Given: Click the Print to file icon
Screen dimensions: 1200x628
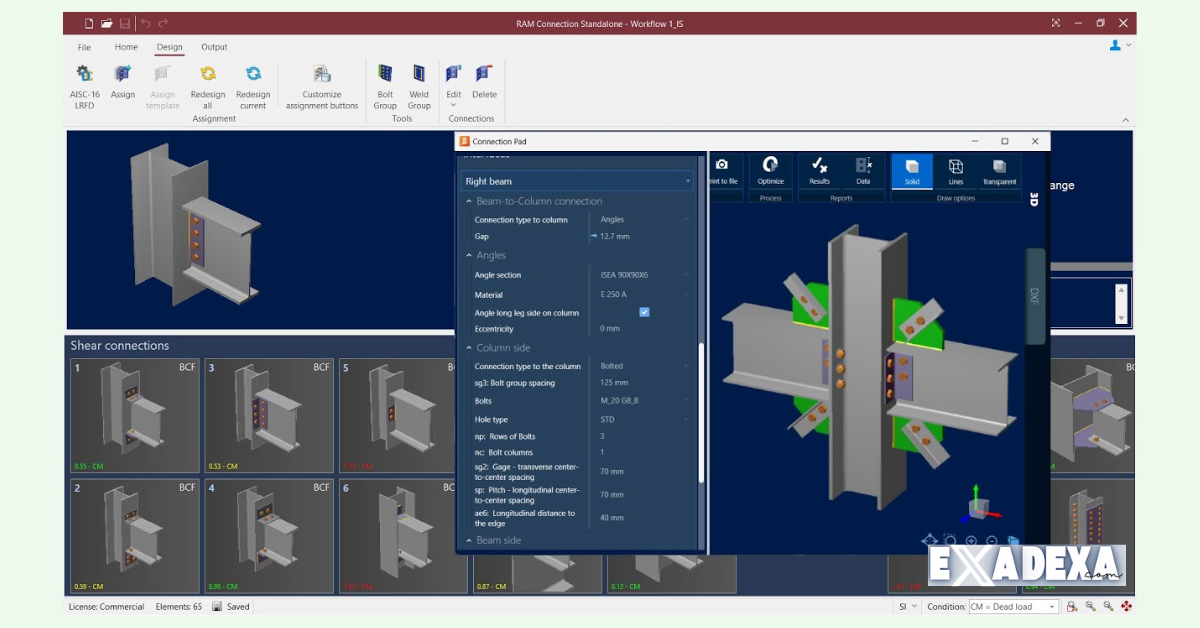Looking at the screenshot, I should pyautogui.click(x=723, y=171).
